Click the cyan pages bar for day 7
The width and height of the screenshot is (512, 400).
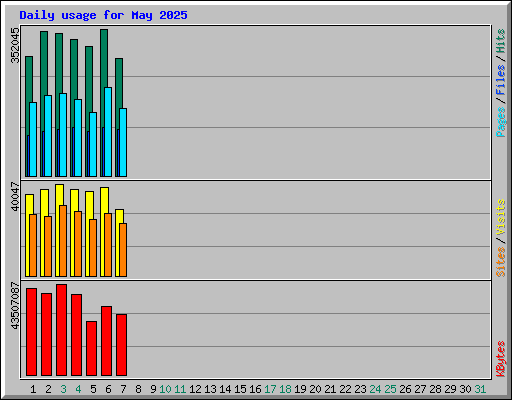coord(123,142)
